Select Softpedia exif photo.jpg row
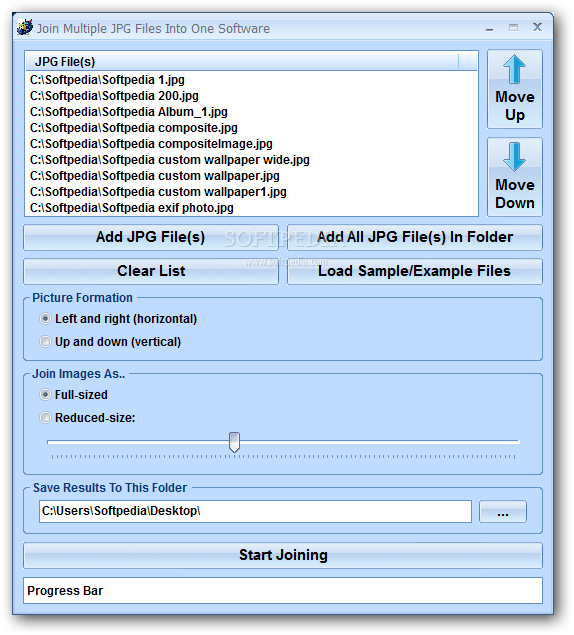The image size is (574, 635). coord(251,208)
